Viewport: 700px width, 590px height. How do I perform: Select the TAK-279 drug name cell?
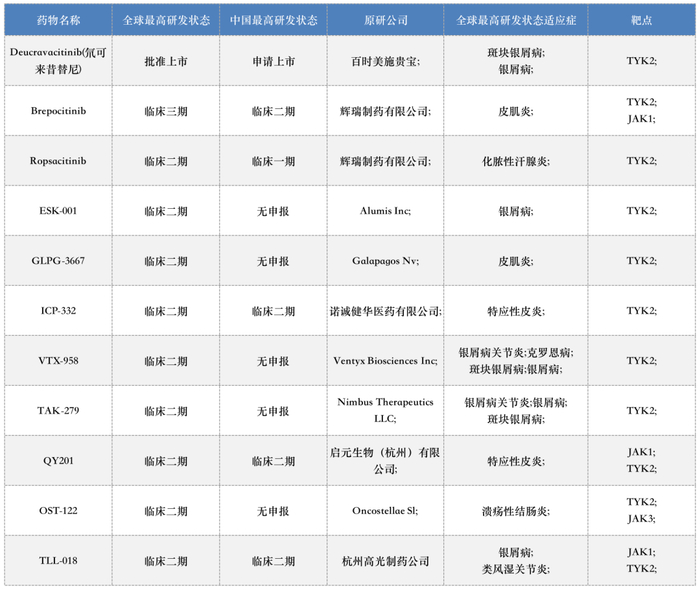[x=58, y=411]
